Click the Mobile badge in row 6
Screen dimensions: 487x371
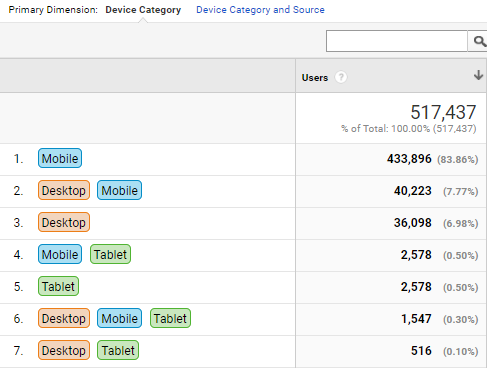119,318
